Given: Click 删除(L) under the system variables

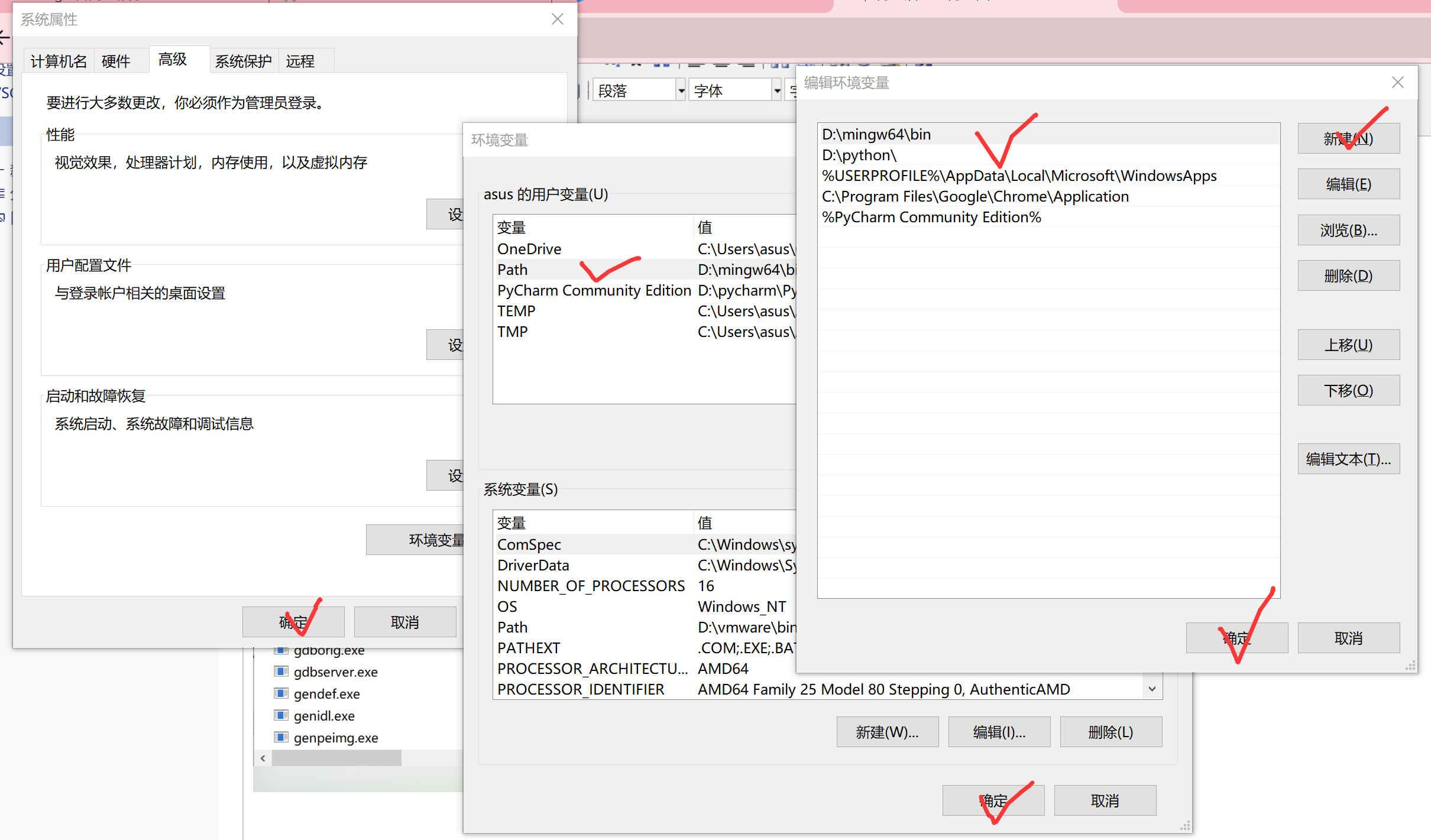Looking at the screenshot, I should [x=1111, y=732].
